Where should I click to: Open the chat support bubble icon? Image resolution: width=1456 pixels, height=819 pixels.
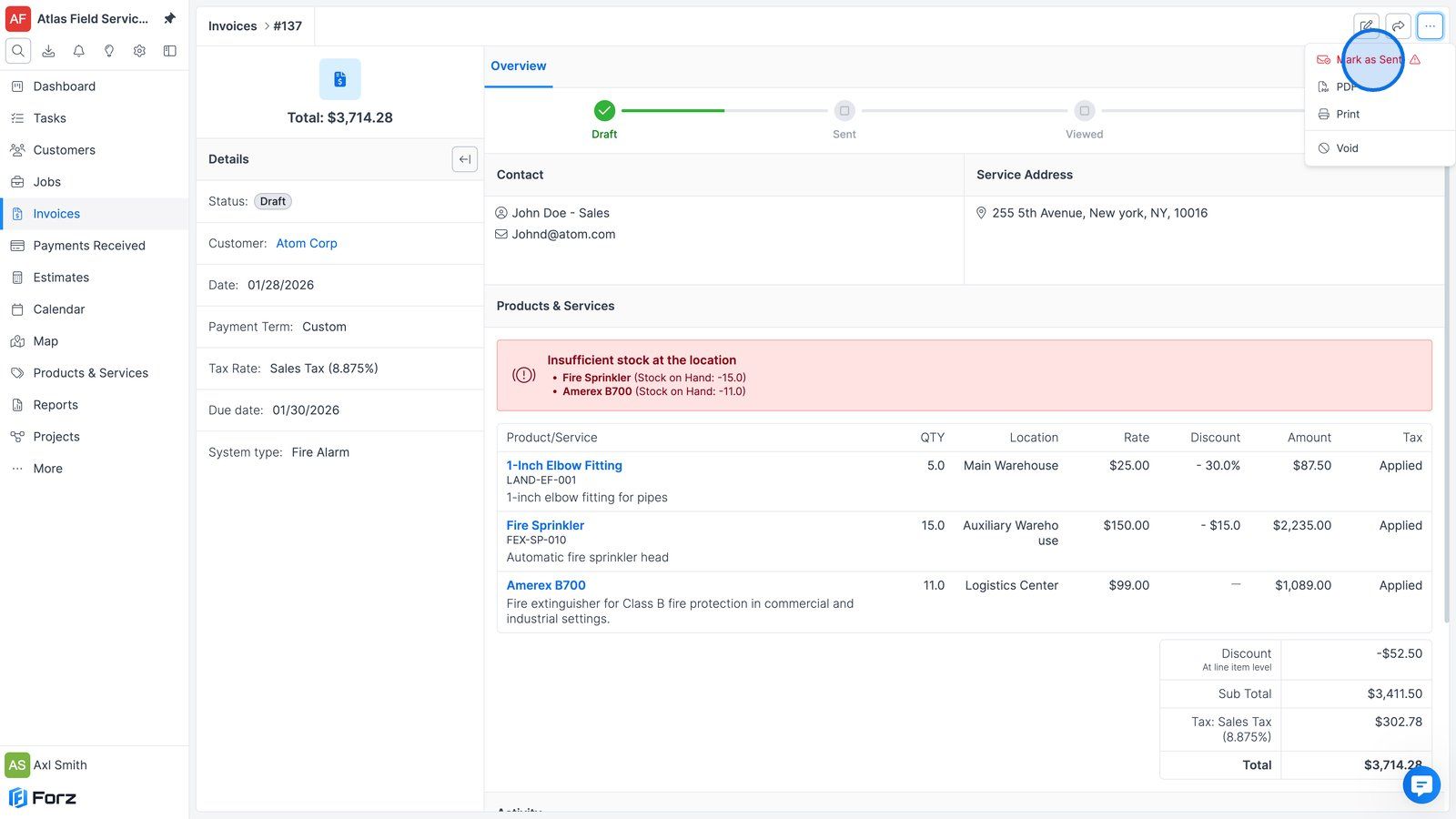click(1421, 784)
